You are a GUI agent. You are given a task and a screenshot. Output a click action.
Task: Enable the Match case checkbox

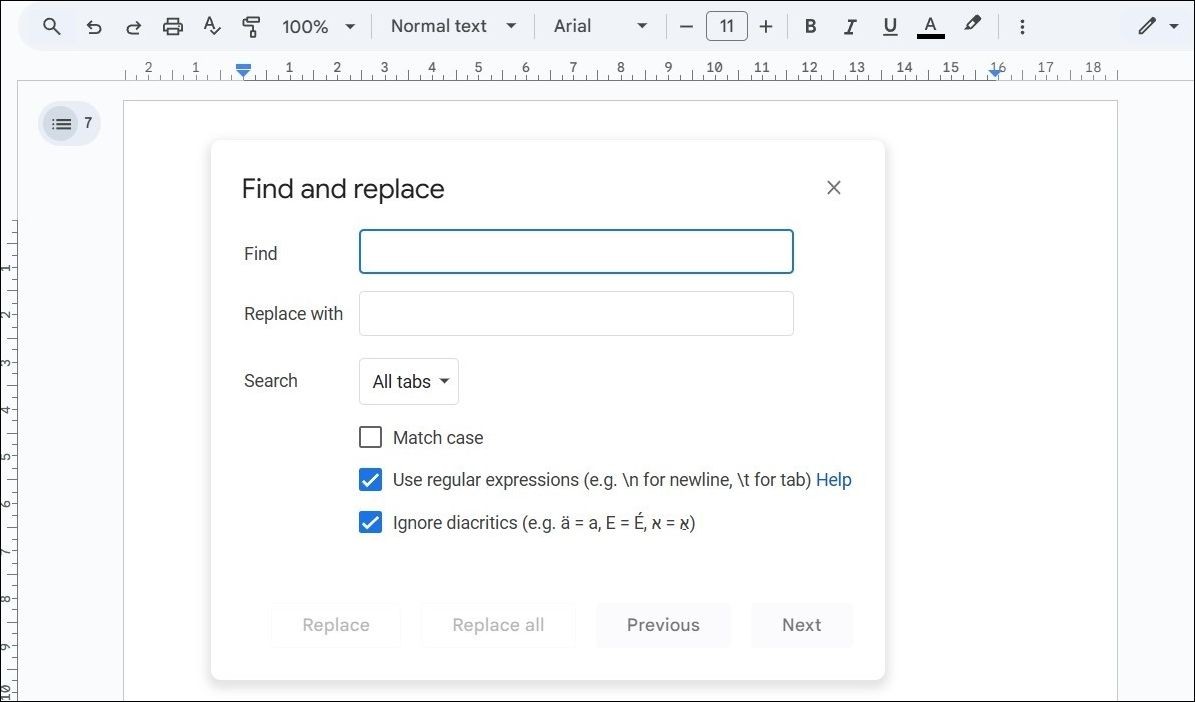(370, 437)
